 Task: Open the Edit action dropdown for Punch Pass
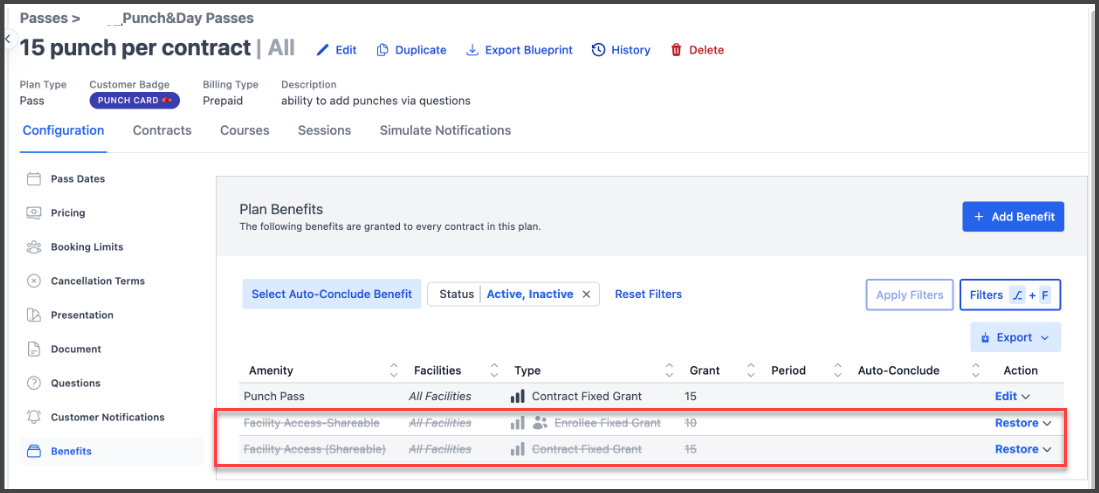pyautogui.click(x=1012, y=396)
